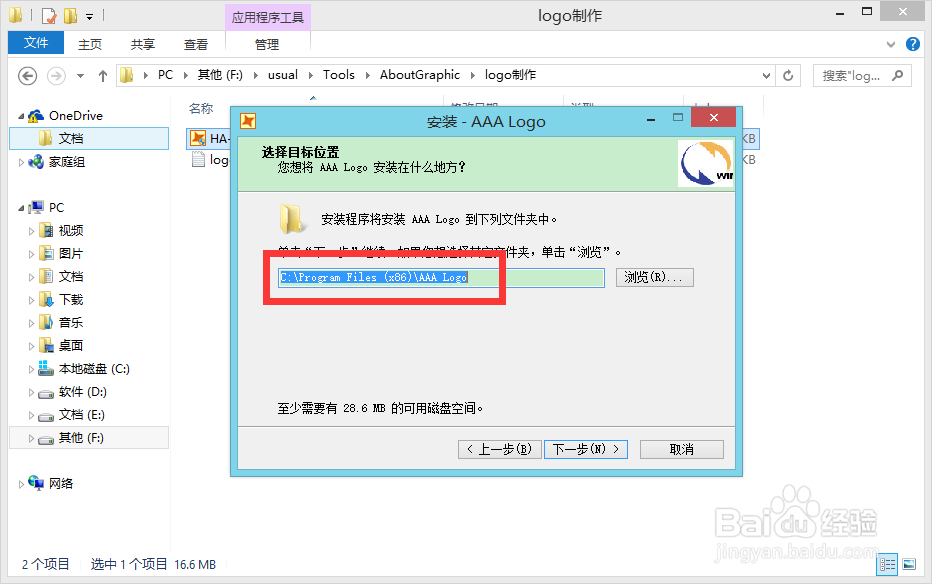Image resolution: width=932 pixels, height=584 pixels.
Task: Select 网络 in navigation pane
Action: coord(61,484)
